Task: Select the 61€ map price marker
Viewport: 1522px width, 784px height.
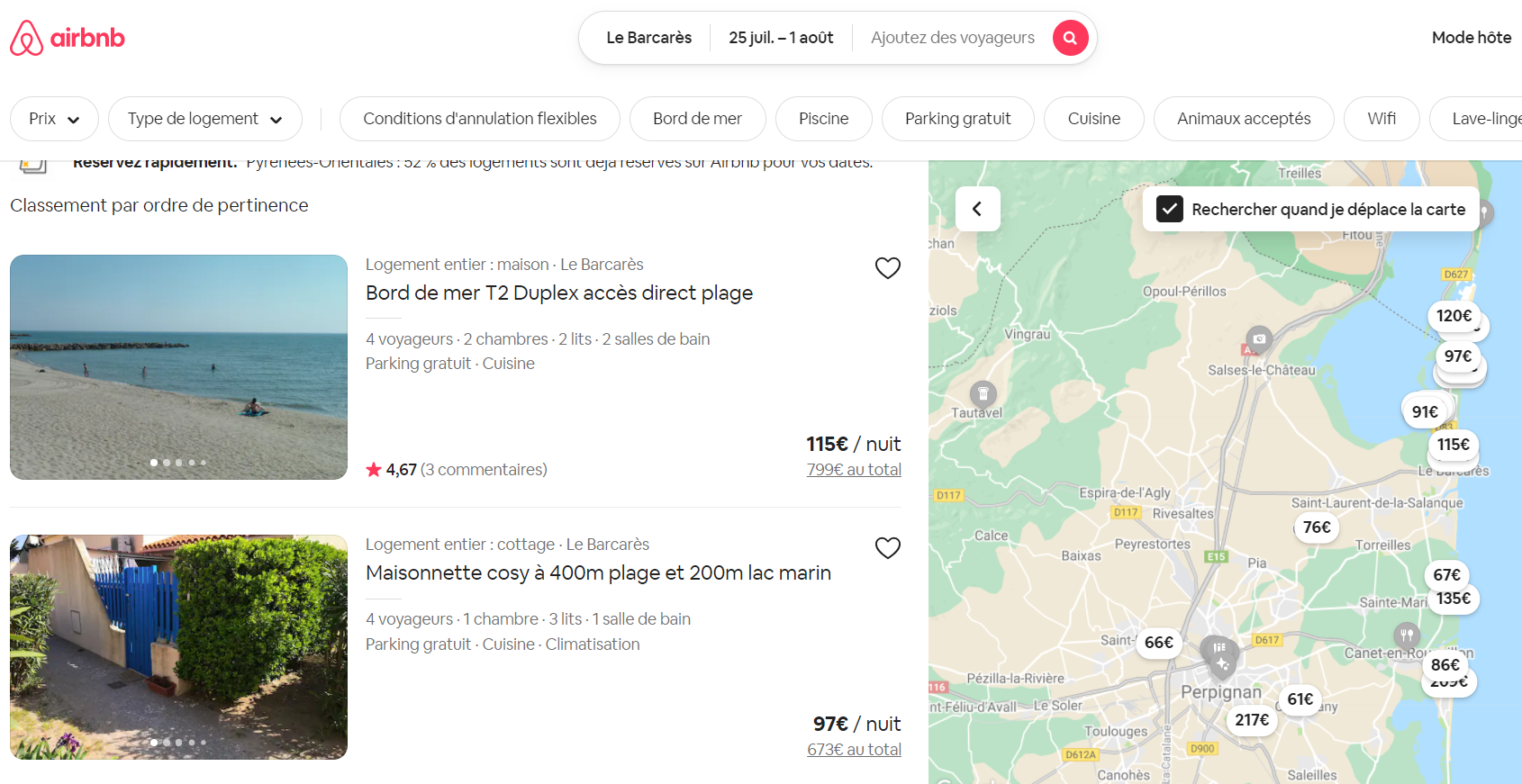Action: pyautogui.click(x=1300, y=699)
